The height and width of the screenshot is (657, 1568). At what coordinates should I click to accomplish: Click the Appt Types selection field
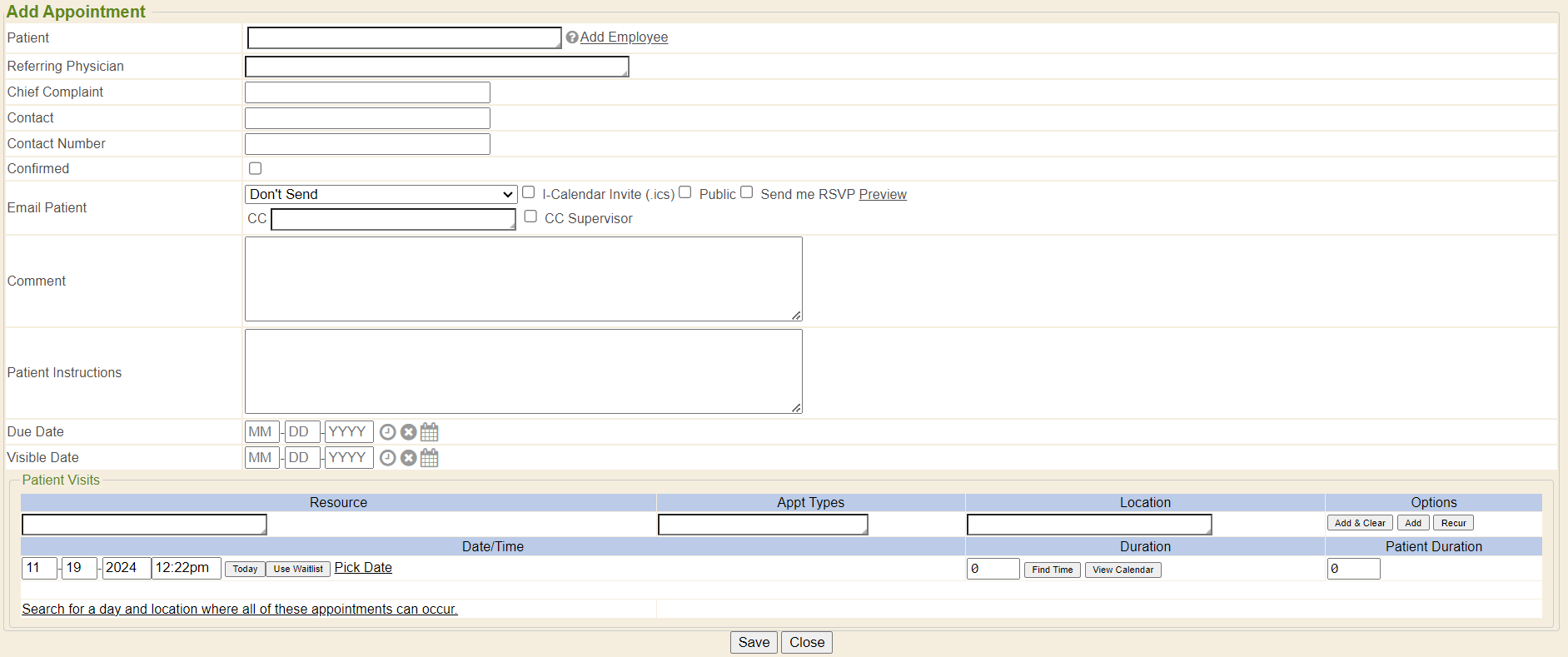point(762,525)
